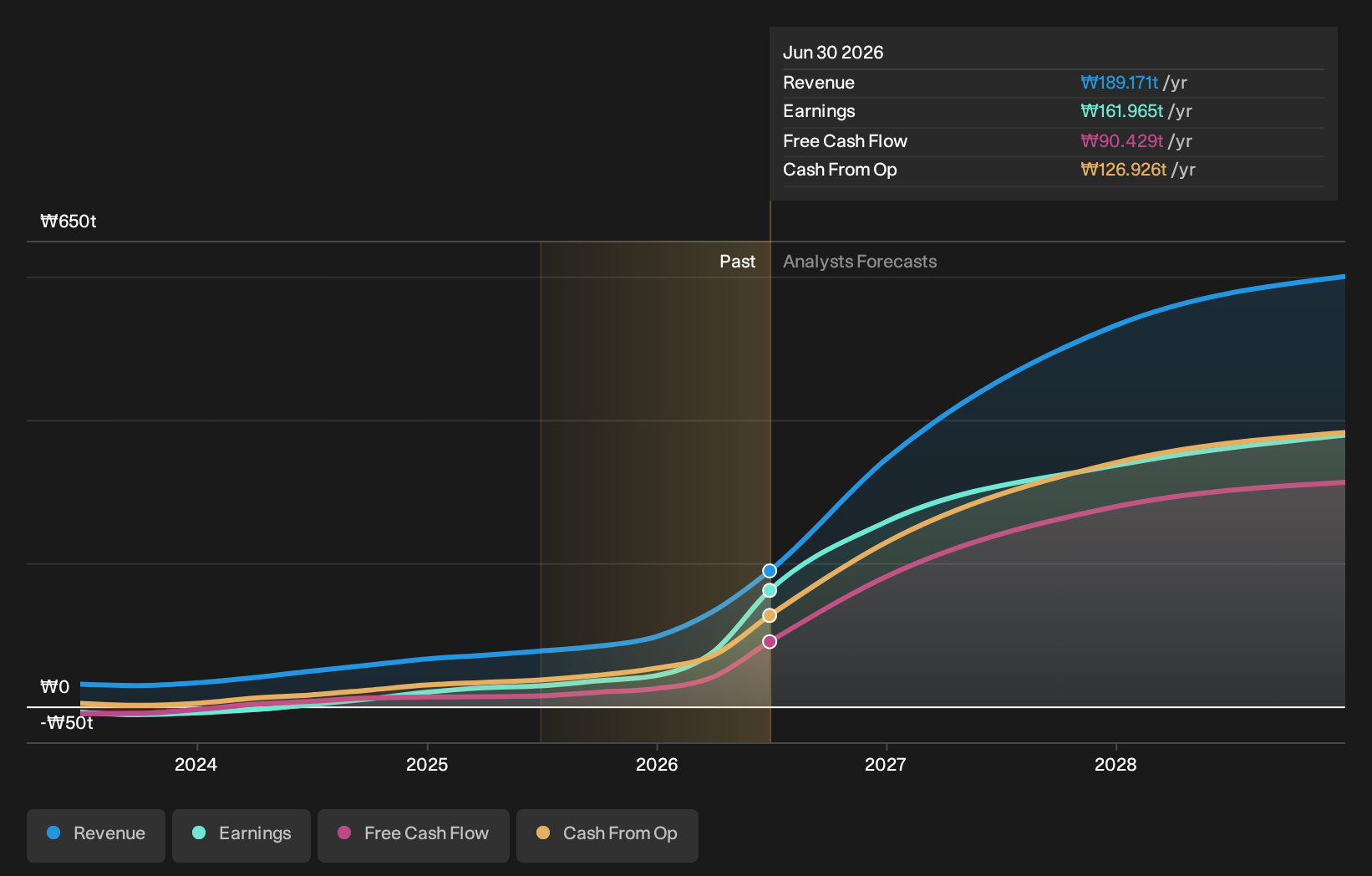Click the 2025 x-axis label
Image resolution: width=1372 pixels, height=876 pixels.
[x=427, y=764]
